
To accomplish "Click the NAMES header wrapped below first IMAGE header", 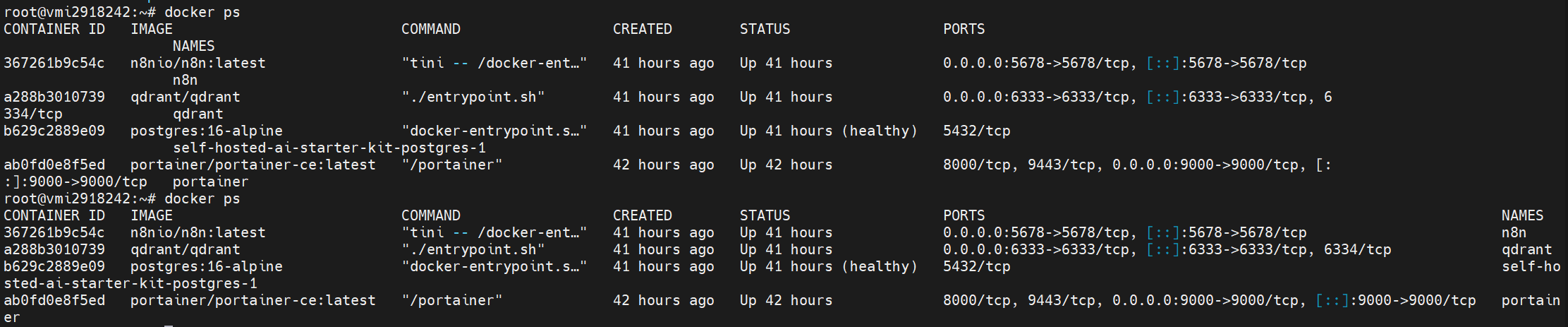I will (x=193, y=46).
